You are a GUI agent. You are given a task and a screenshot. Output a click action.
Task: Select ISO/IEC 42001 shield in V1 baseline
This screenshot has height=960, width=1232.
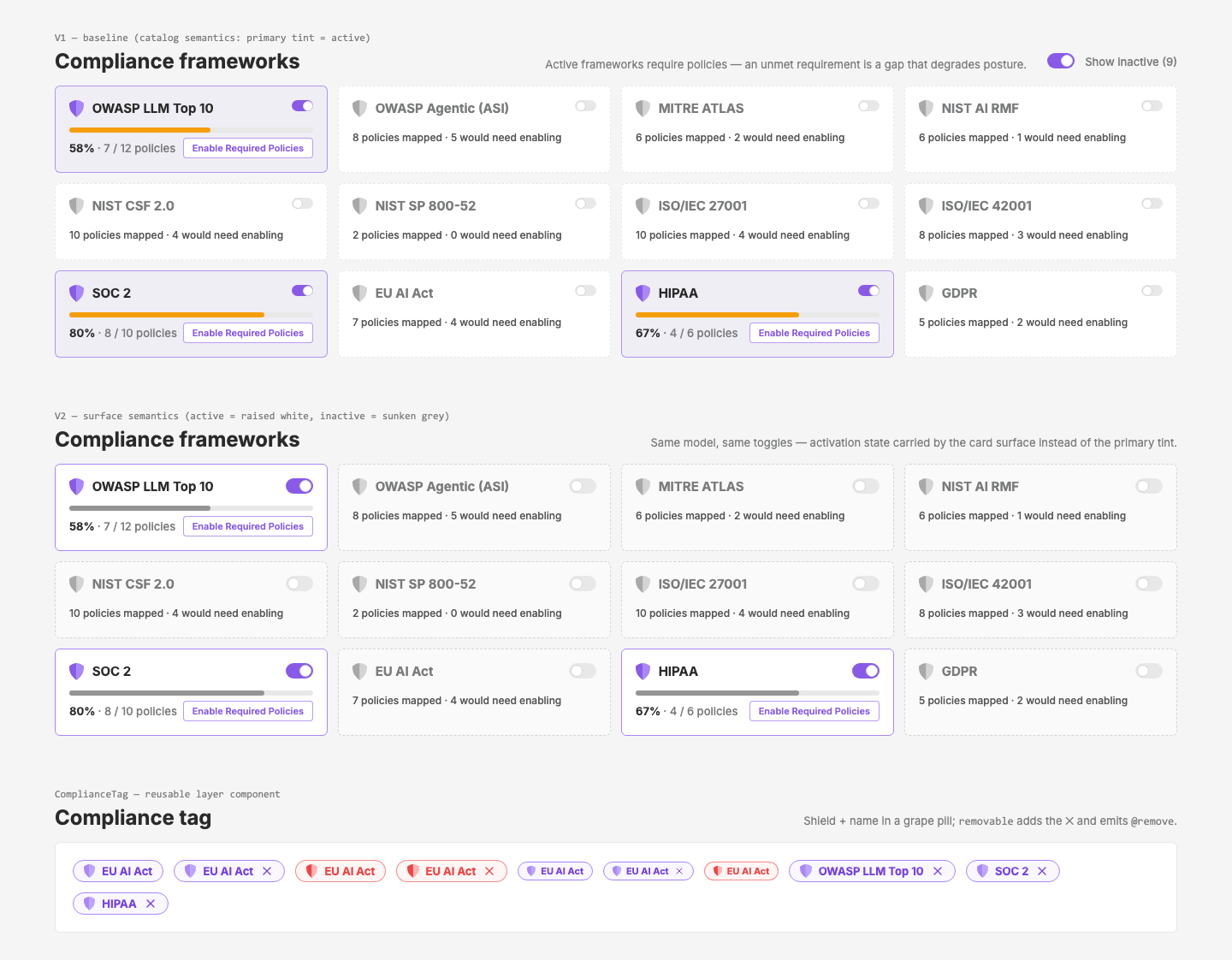pos(927,206)
